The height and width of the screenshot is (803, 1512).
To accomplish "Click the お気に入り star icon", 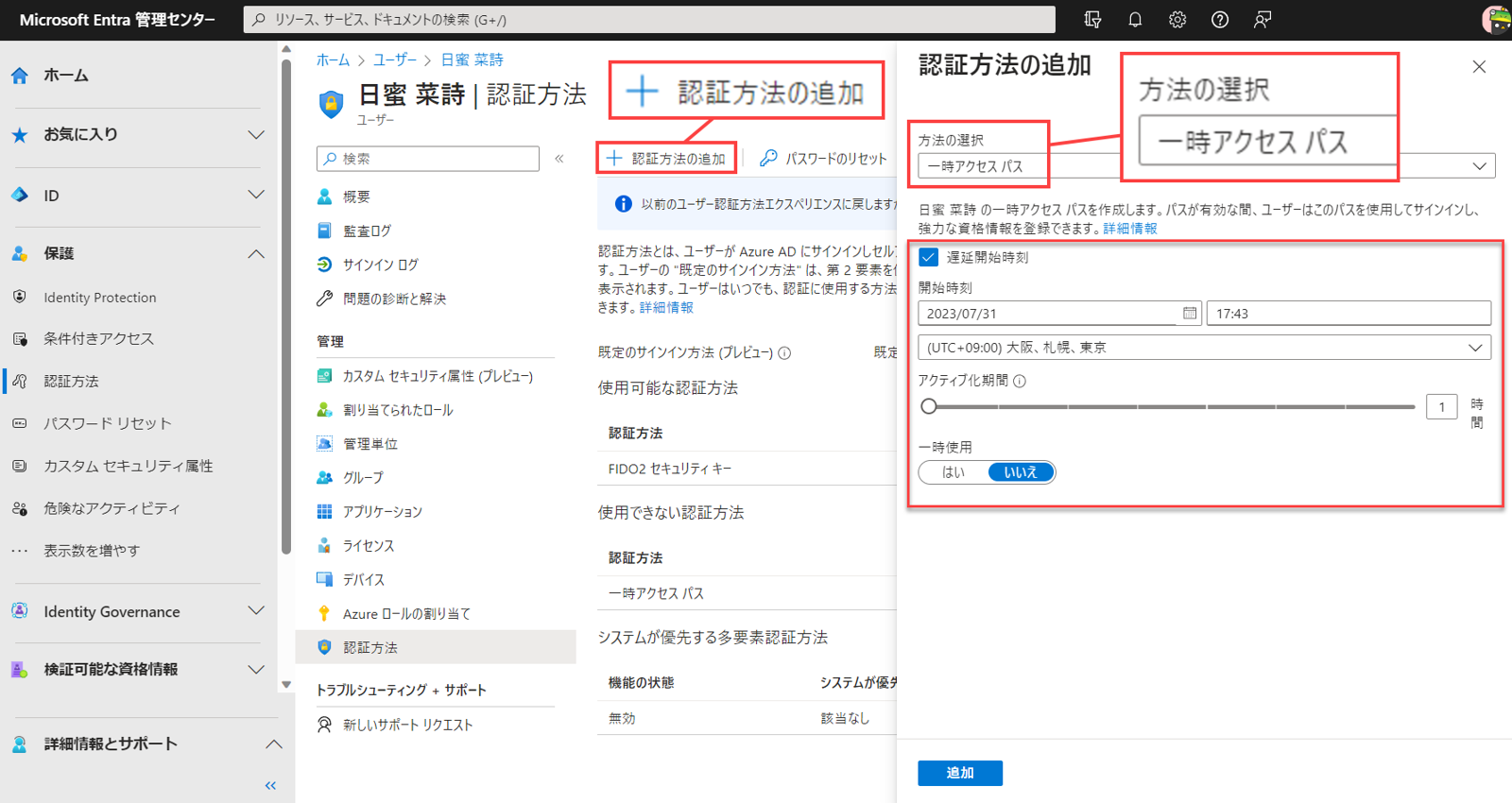I will [20, 135].
